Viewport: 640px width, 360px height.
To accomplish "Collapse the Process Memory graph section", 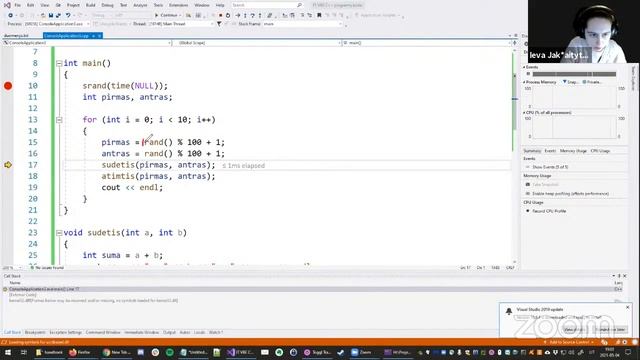I will (524, 82).
